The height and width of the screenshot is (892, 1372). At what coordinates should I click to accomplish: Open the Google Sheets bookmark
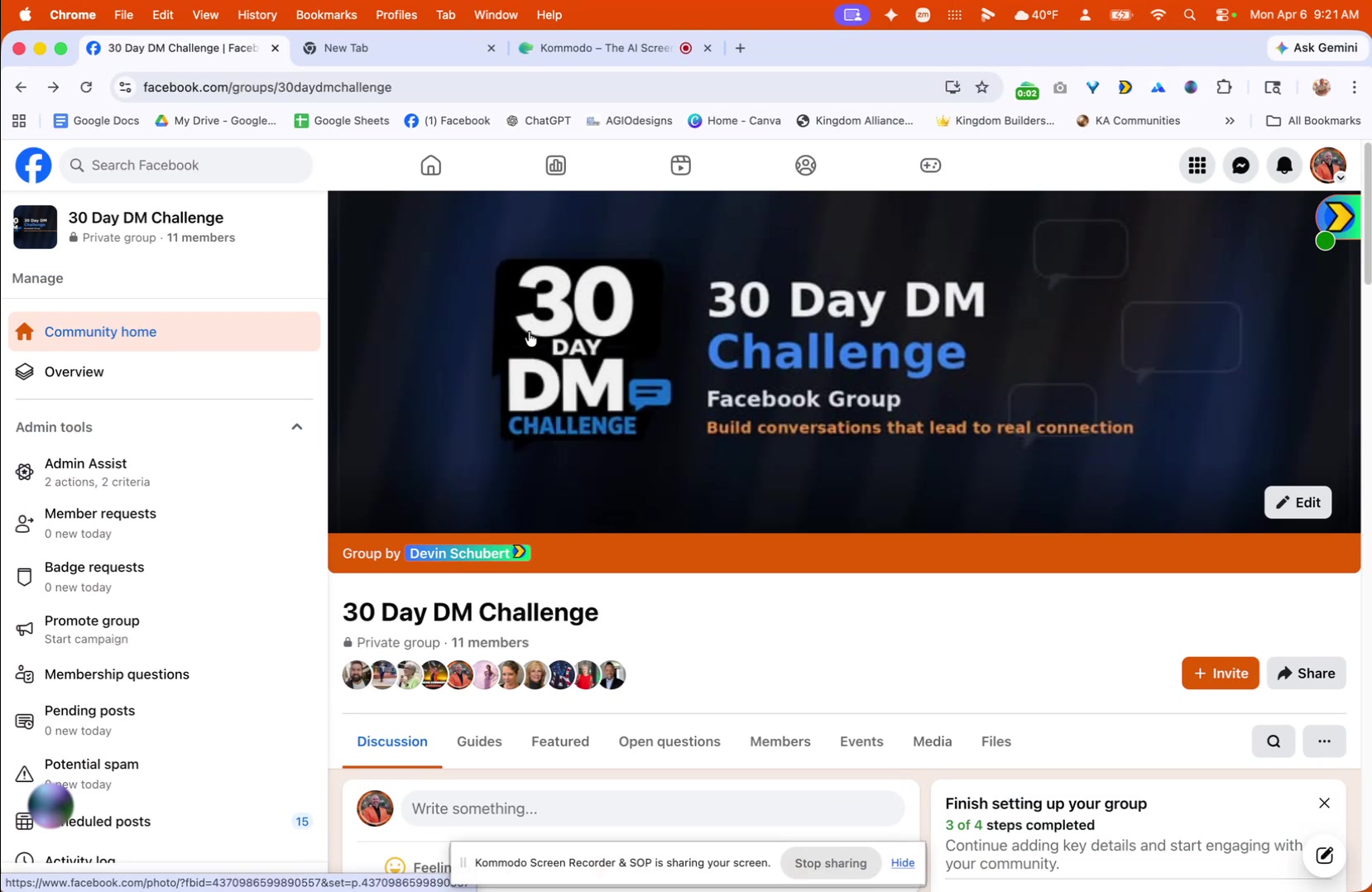click(342, 121)
